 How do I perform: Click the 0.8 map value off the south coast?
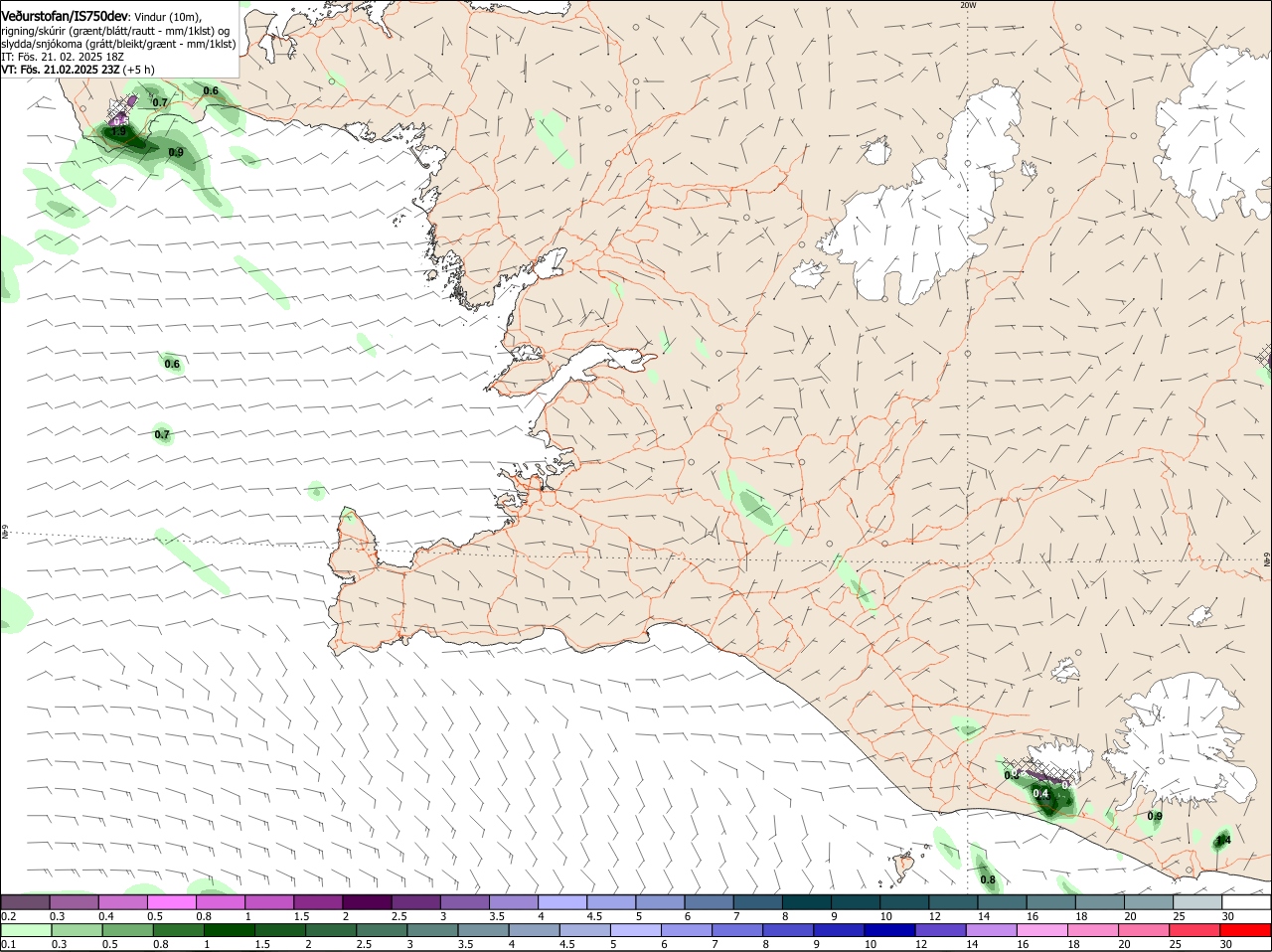pos(988,879)
